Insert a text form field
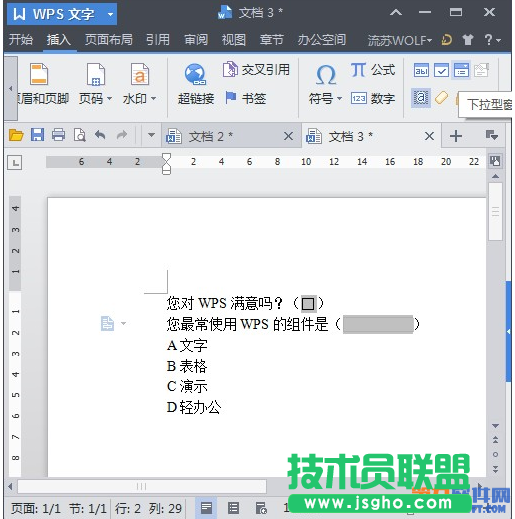515x519 pixels. click(421, 70)
